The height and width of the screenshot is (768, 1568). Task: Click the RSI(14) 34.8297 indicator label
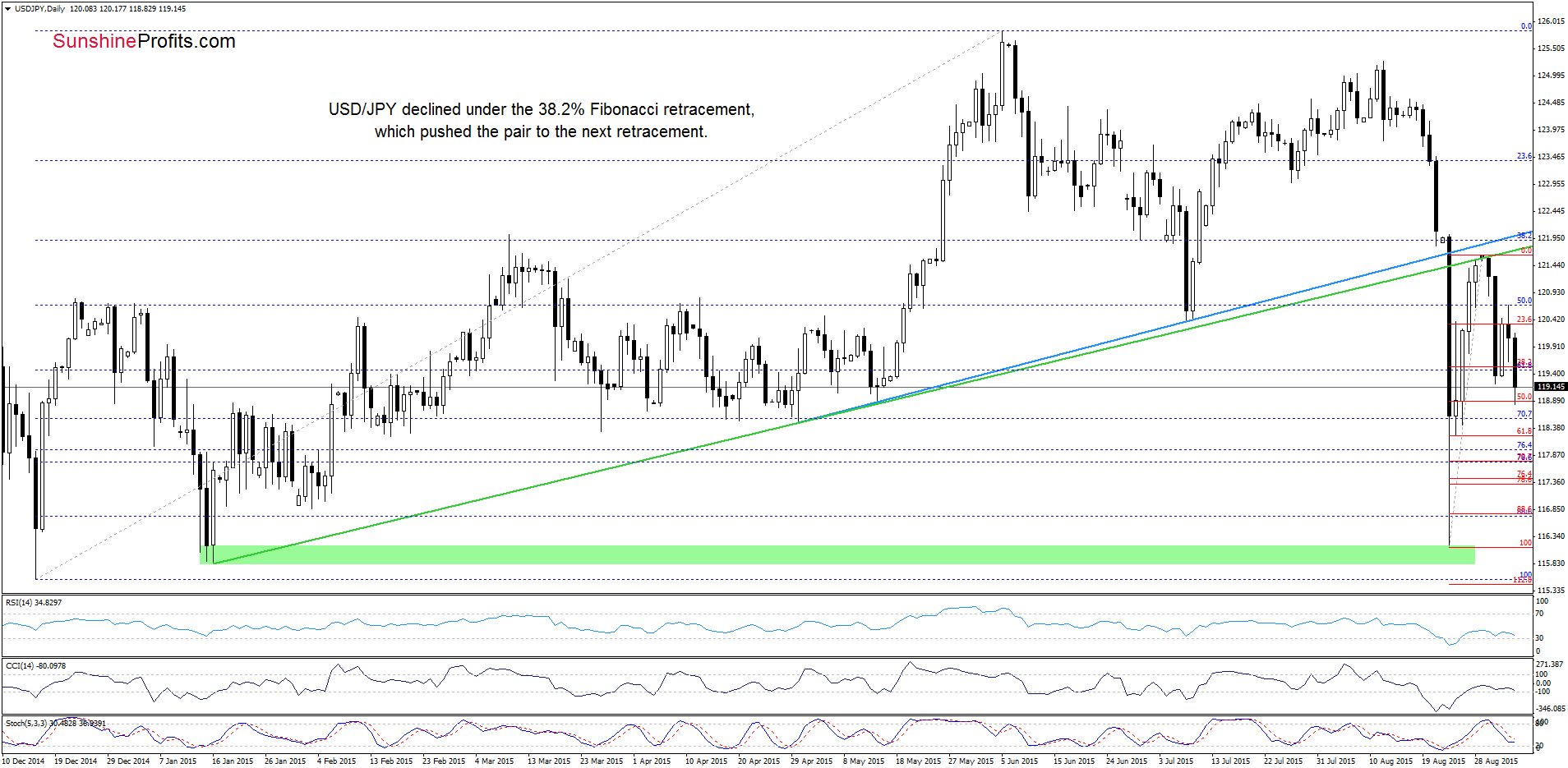point(34,603)
